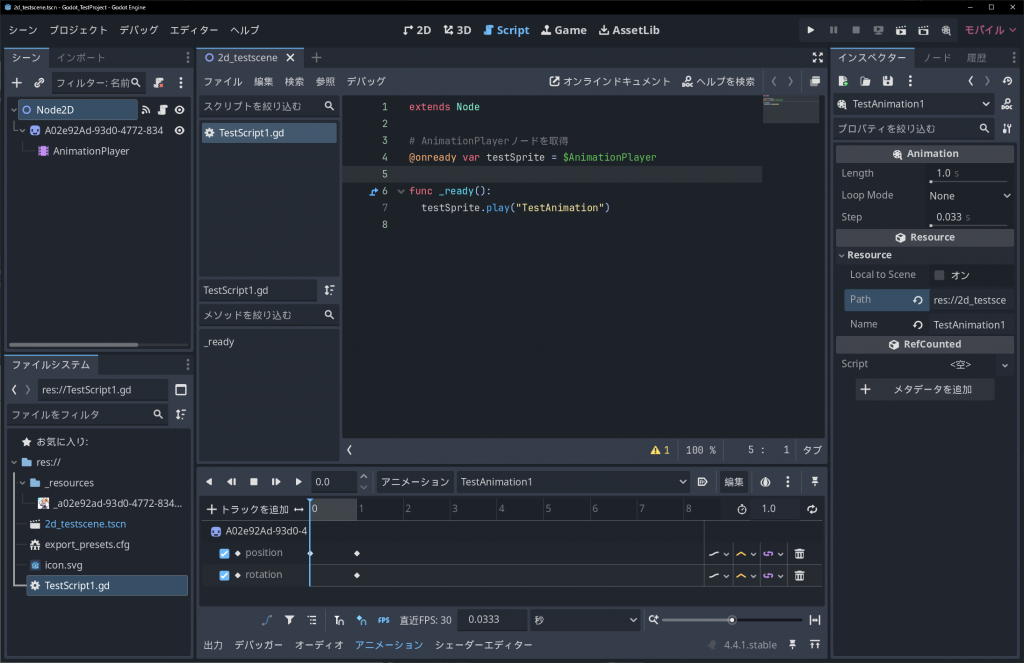Delete the position track with the trash icon
The image size is (1024, 663).
tap(799, 553)
